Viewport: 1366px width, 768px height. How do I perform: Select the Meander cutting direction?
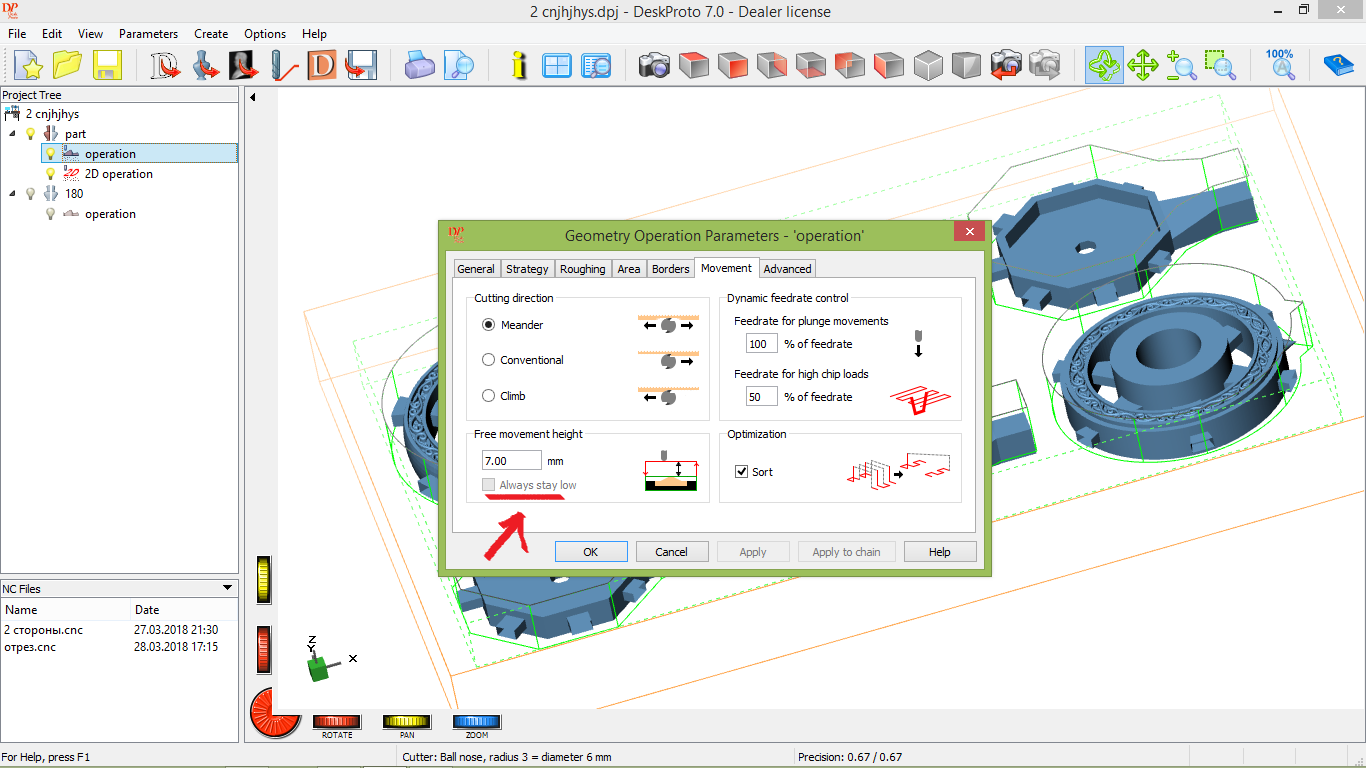tap(489, 325)
